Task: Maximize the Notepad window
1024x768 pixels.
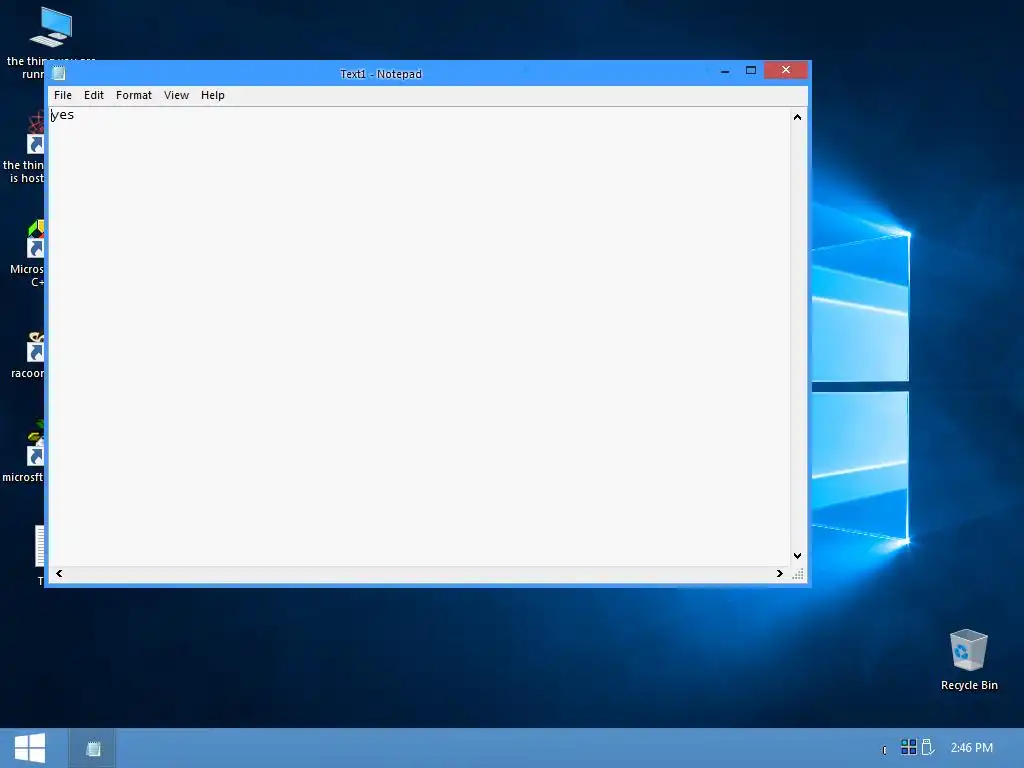Action: (751, 70)
